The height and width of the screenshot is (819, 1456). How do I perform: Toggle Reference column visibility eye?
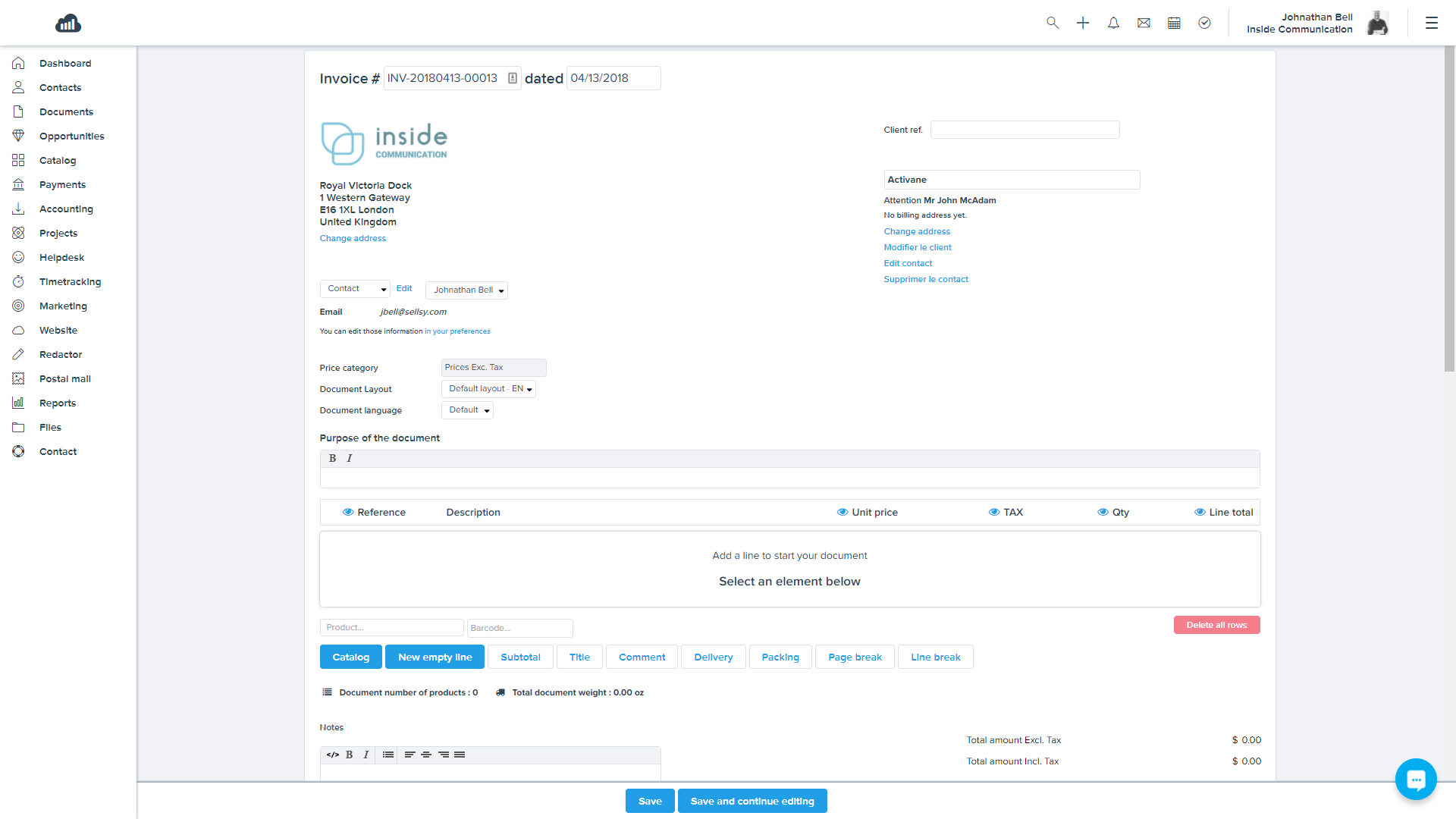coord(348,513)
